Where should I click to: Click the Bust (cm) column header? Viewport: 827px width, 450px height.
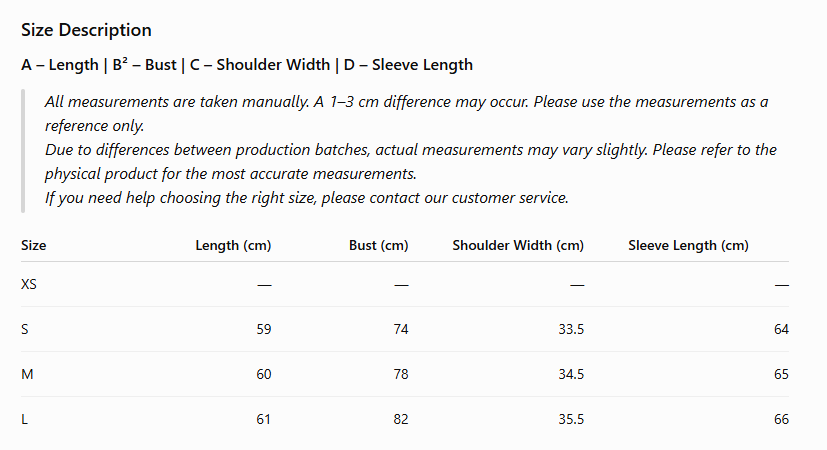[x=379, y=245]
